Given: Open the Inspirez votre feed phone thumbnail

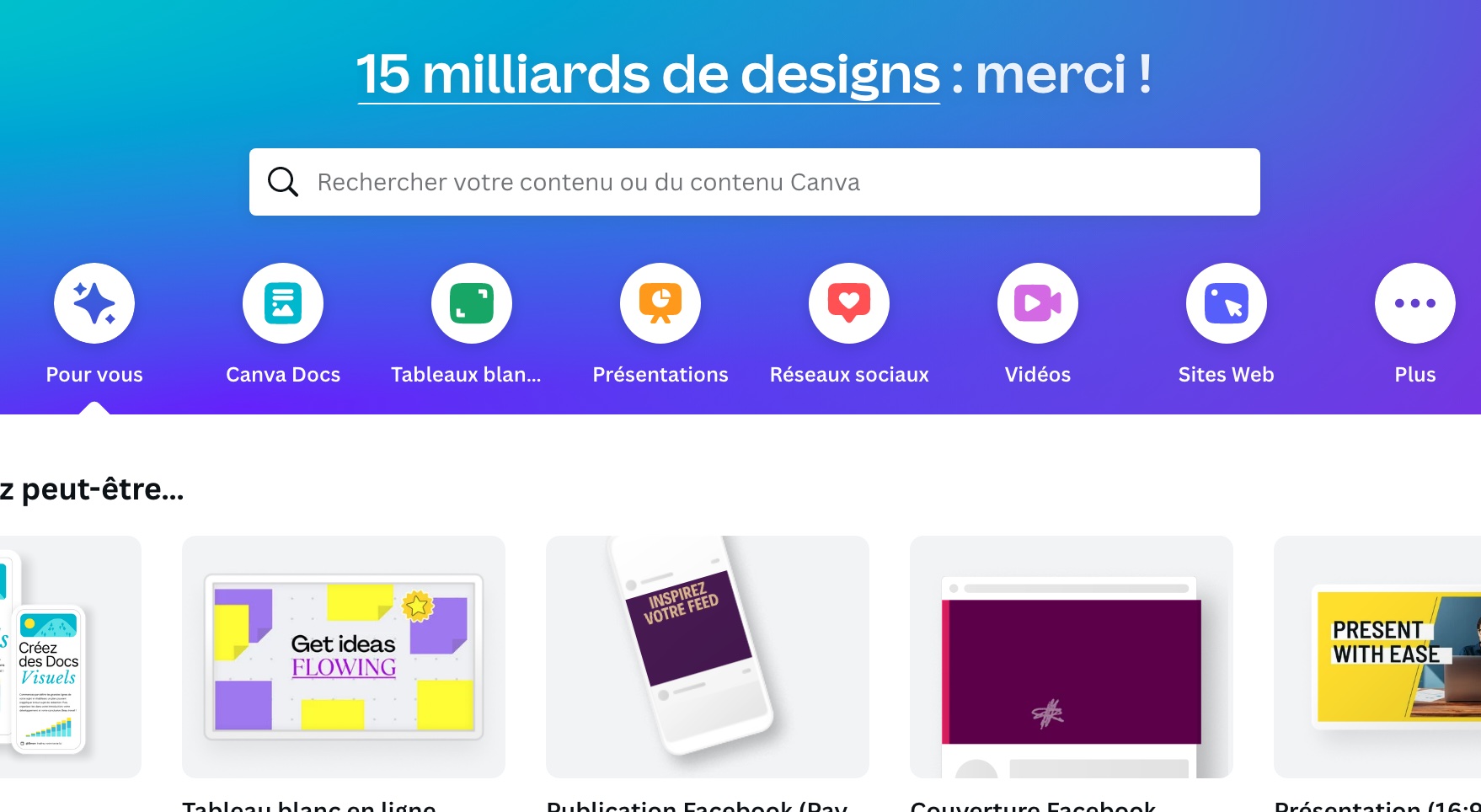Looking at the screenshot, I should (x=708, y=657).
